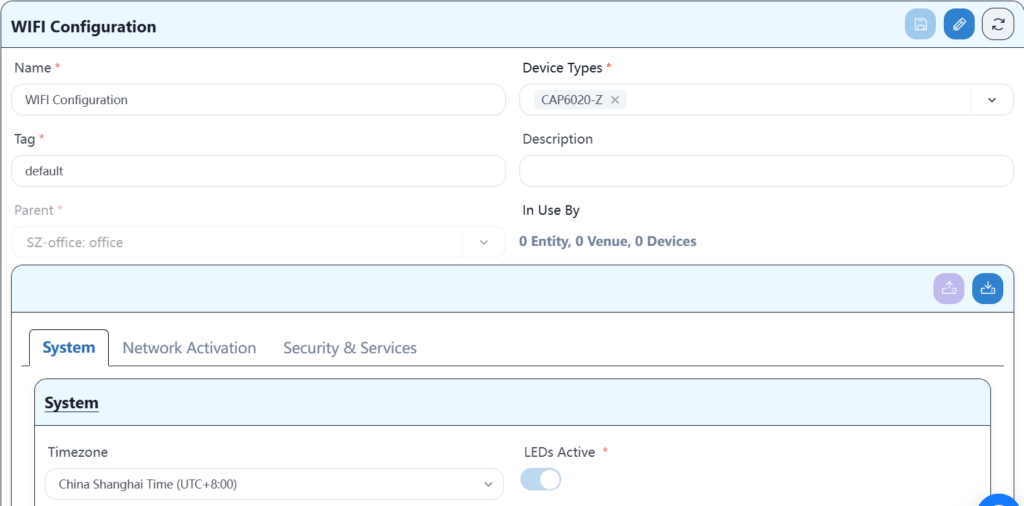Image resolution: width=1024 pixels, height=506 pixels.
Task: Click the blue download icon
Action: [x=987, y=288]
